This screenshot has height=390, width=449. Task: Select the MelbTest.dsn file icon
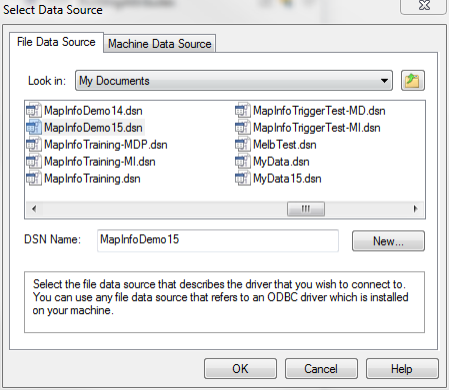[x=243, y=144]
